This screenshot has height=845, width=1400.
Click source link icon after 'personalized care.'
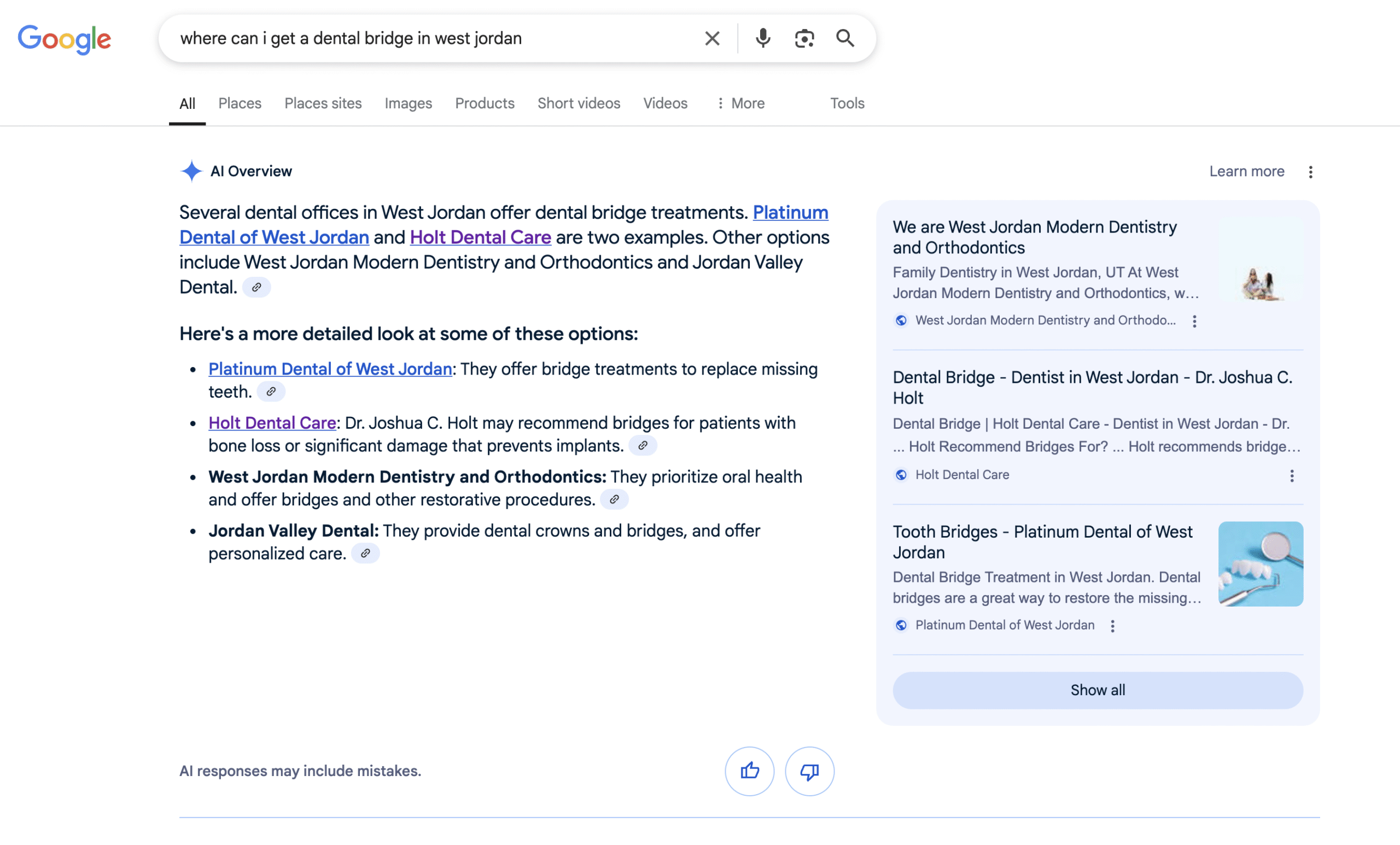point(365,554)
